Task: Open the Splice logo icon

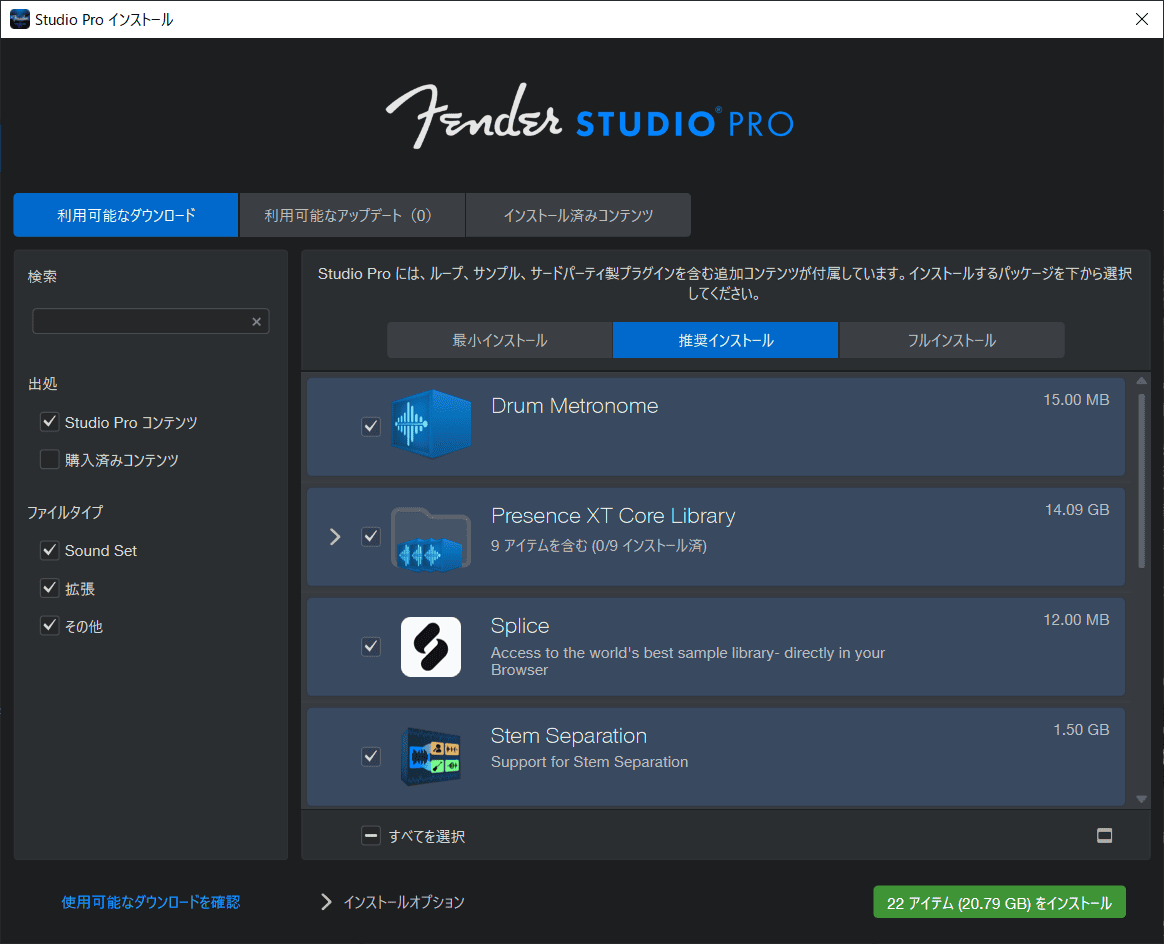Action: click(x=431, y=646)
